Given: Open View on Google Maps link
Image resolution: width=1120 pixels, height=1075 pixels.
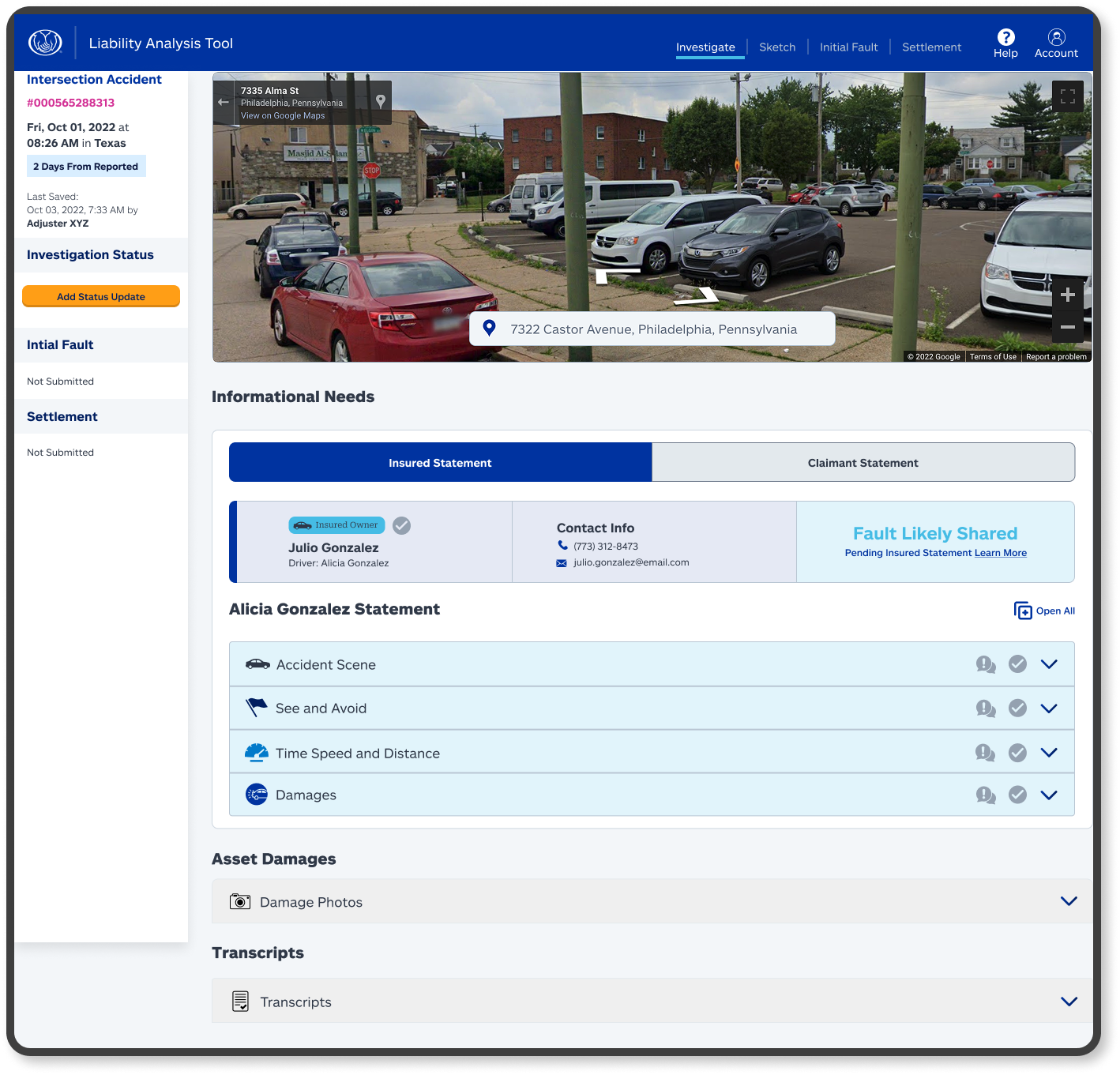Looking at the screenshot, I should (283, 115).
